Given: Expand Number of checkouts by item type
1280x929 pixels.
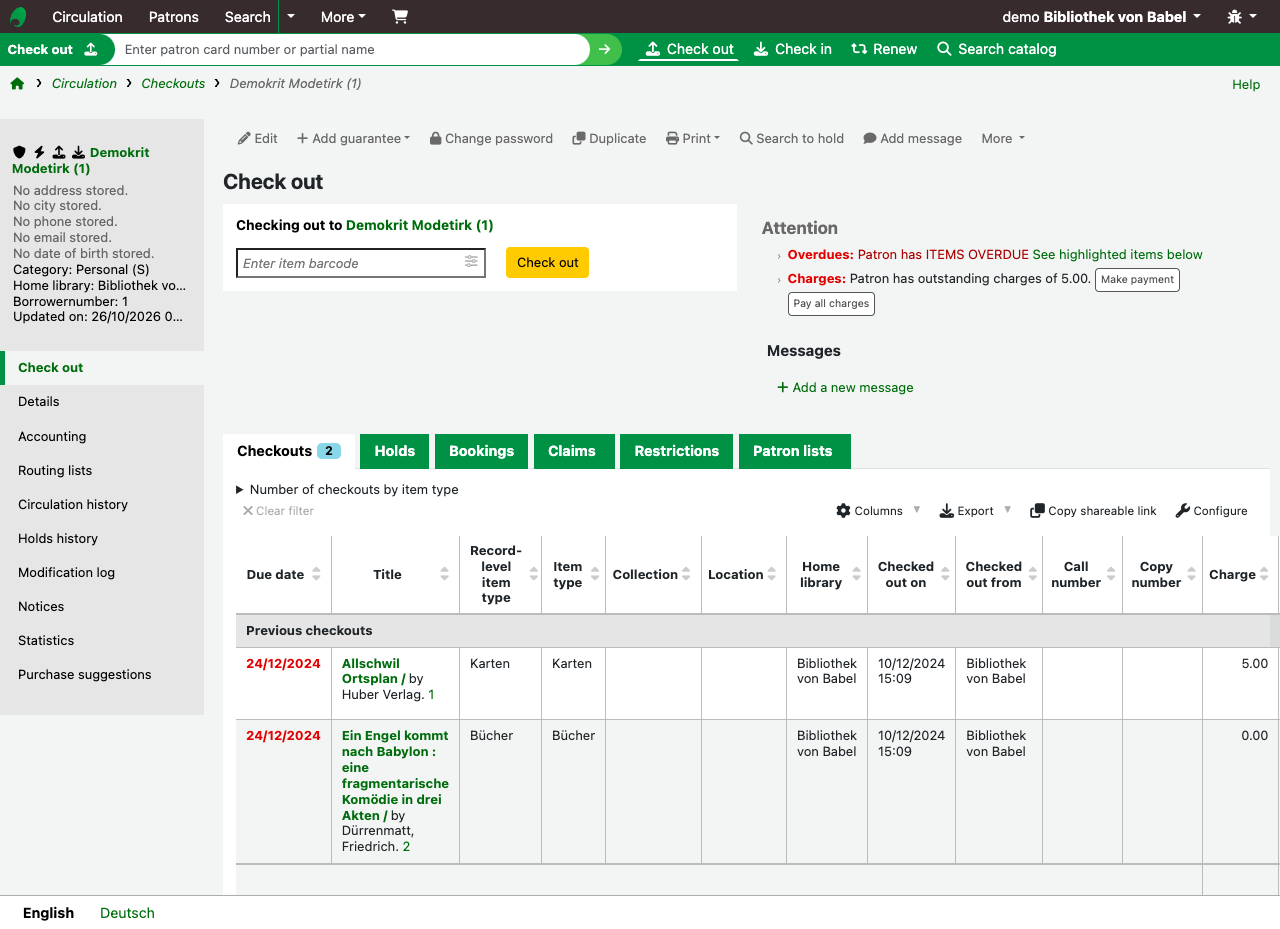Looking at the screenshot, I should pyautogui.click(x=347, y=490).
